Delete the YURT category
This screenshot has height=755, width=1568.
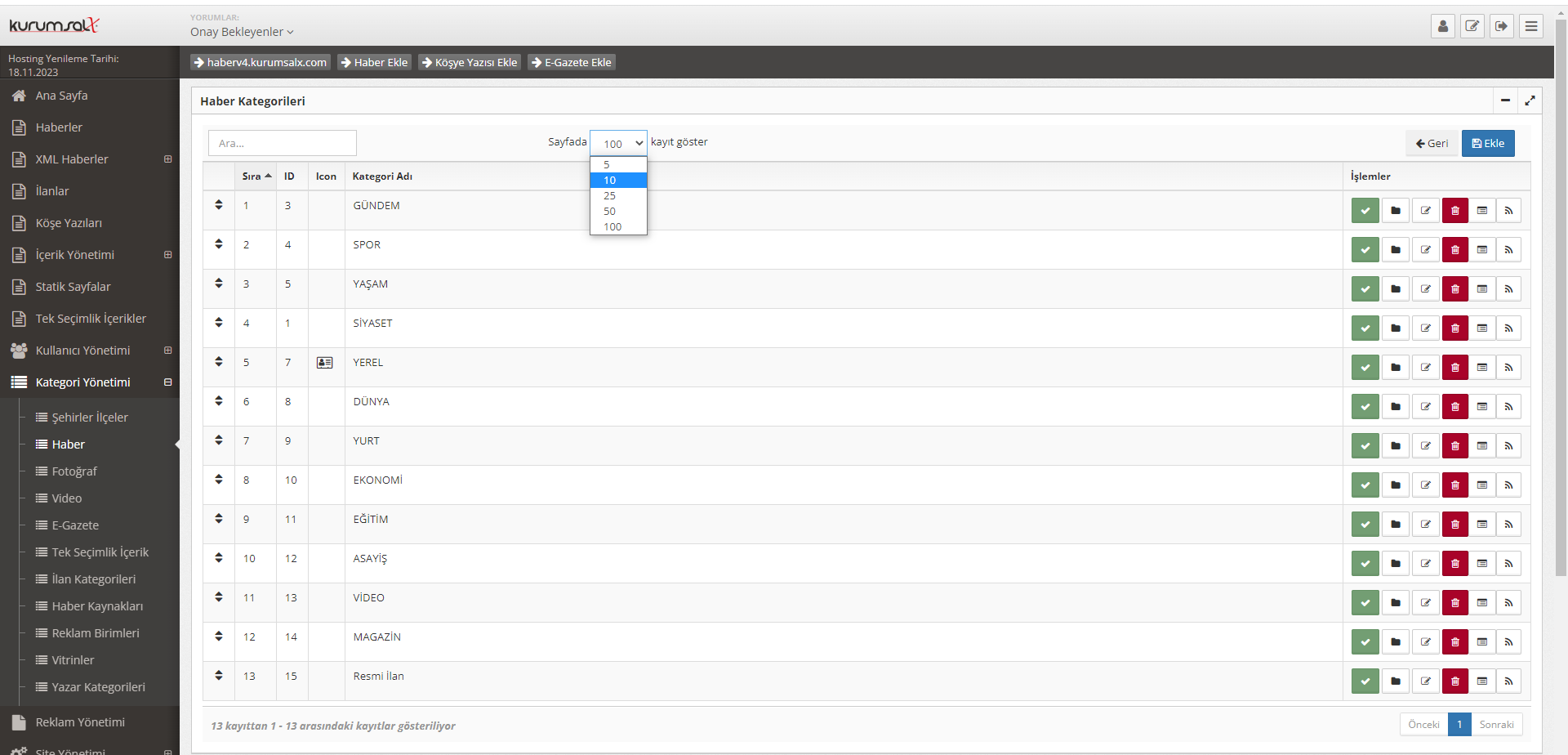(x=1455, y=446)
